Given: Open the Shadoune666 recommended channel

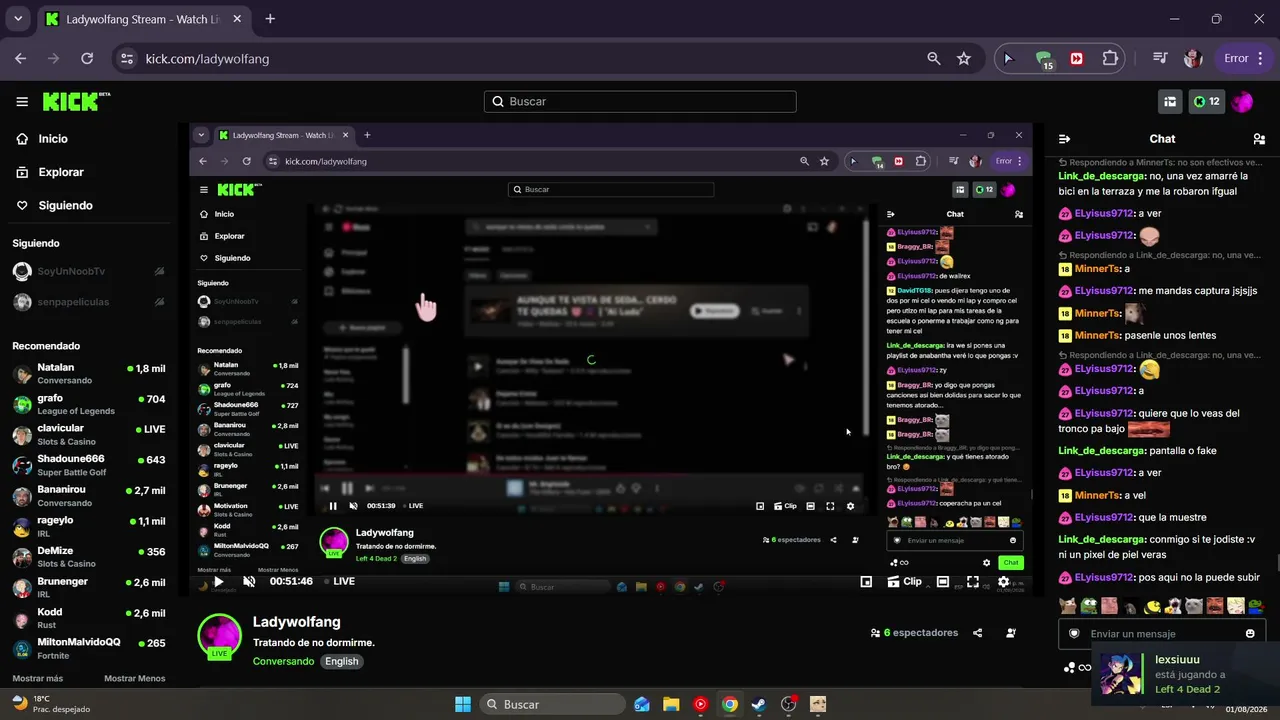Looking at the screenshot, I should [89, 466].
